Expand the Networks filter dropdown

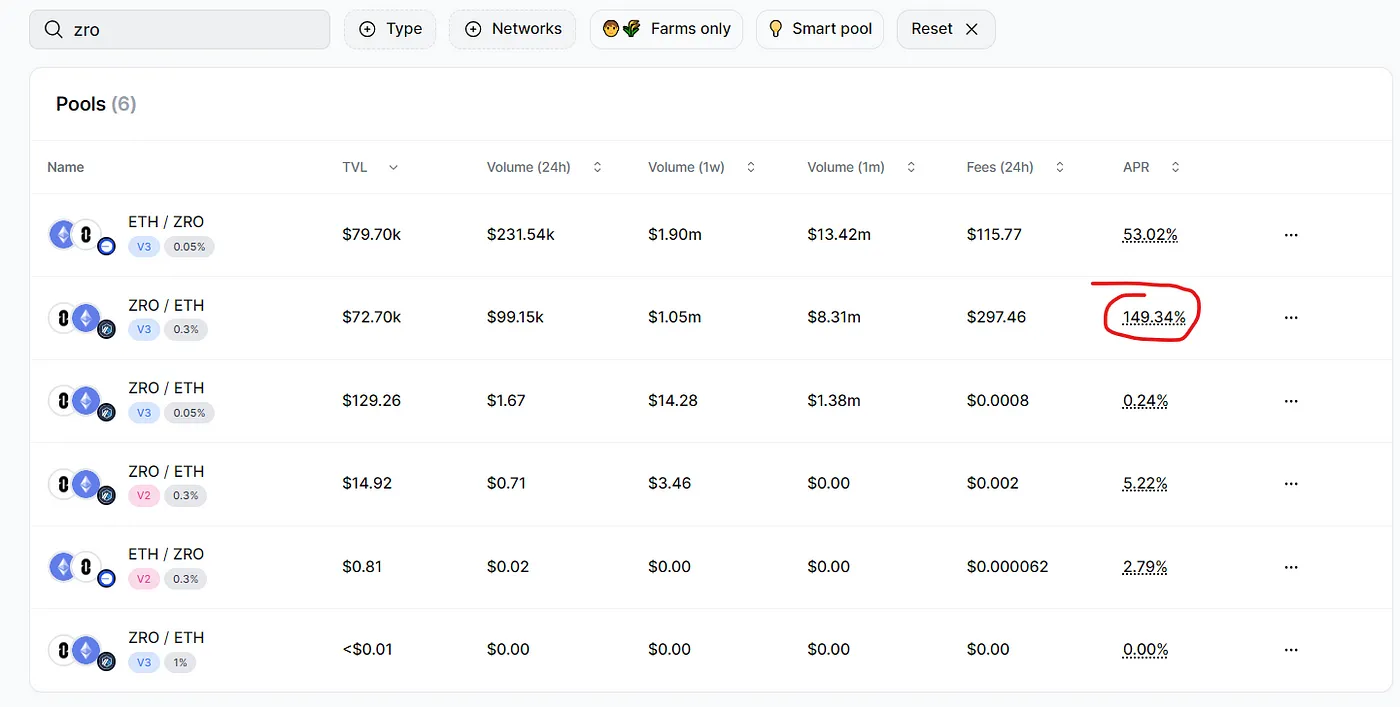[513, 29]
